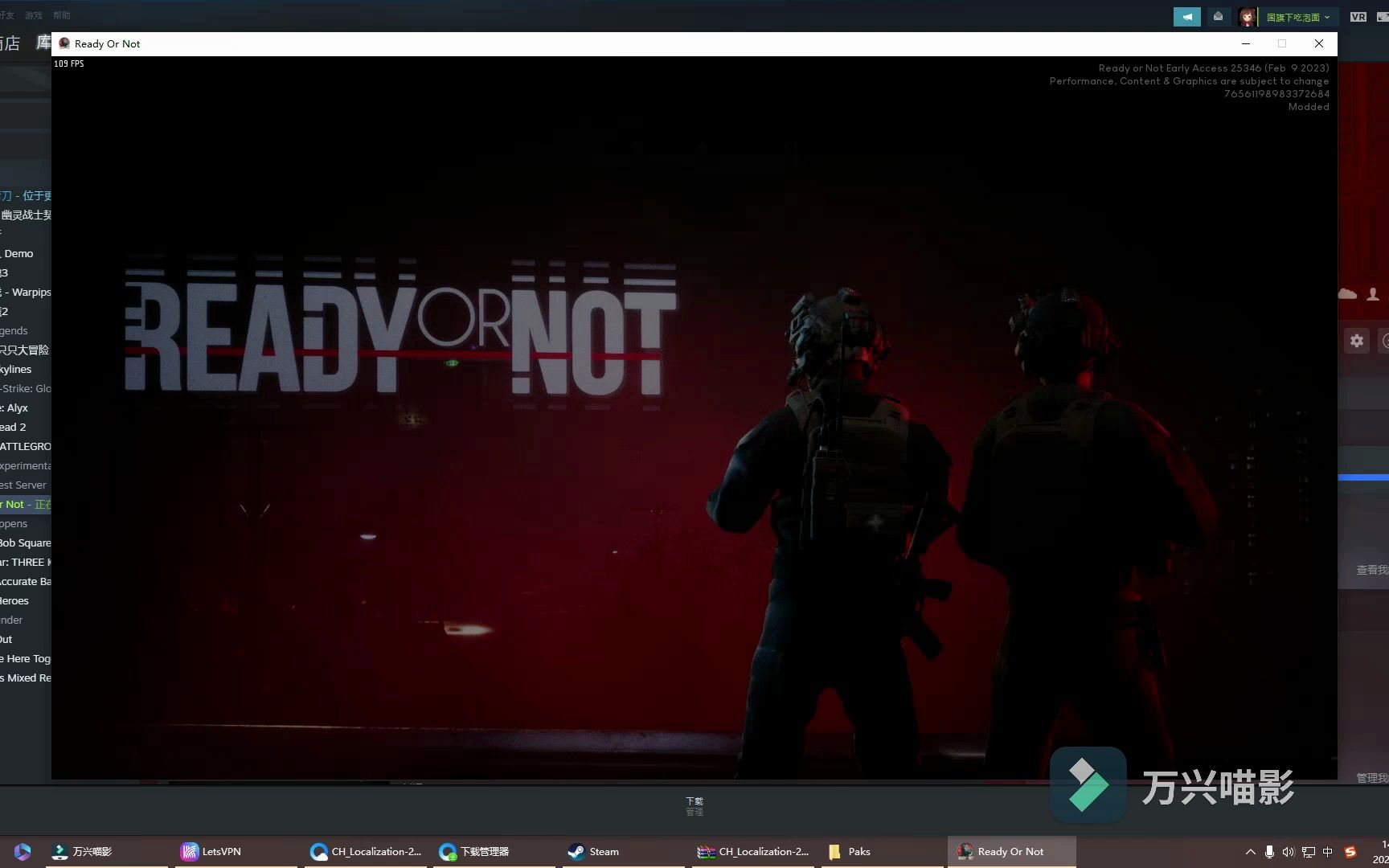Open the Steam inbox envelope icon
Image resolution: width=1389 pixels, height=868 pixels.
[x=1218, y=17]
